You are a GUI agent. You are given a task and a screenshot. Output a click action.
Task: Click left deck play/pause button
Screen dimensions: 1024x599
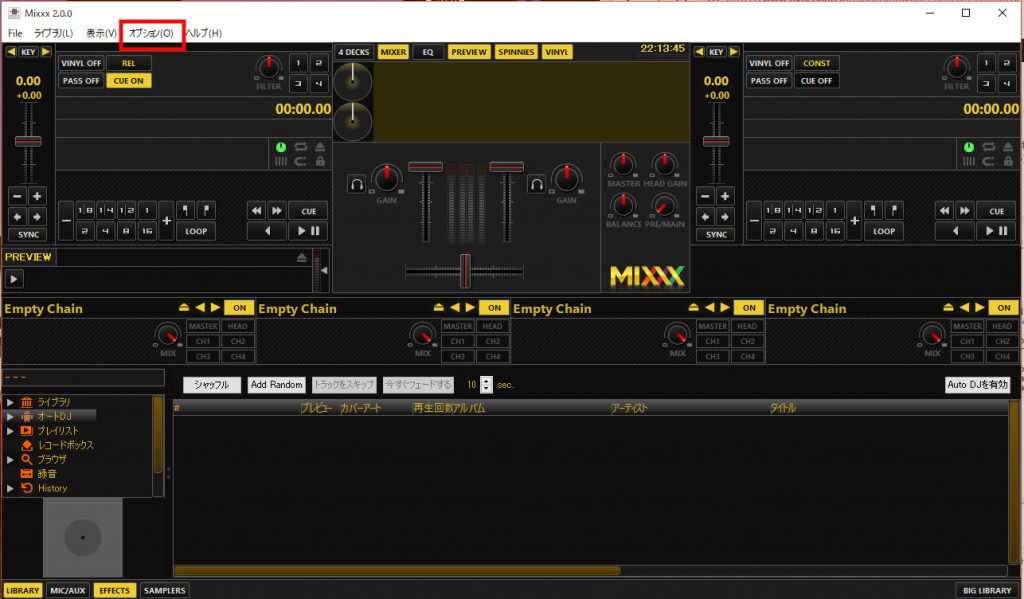point(308,231)
